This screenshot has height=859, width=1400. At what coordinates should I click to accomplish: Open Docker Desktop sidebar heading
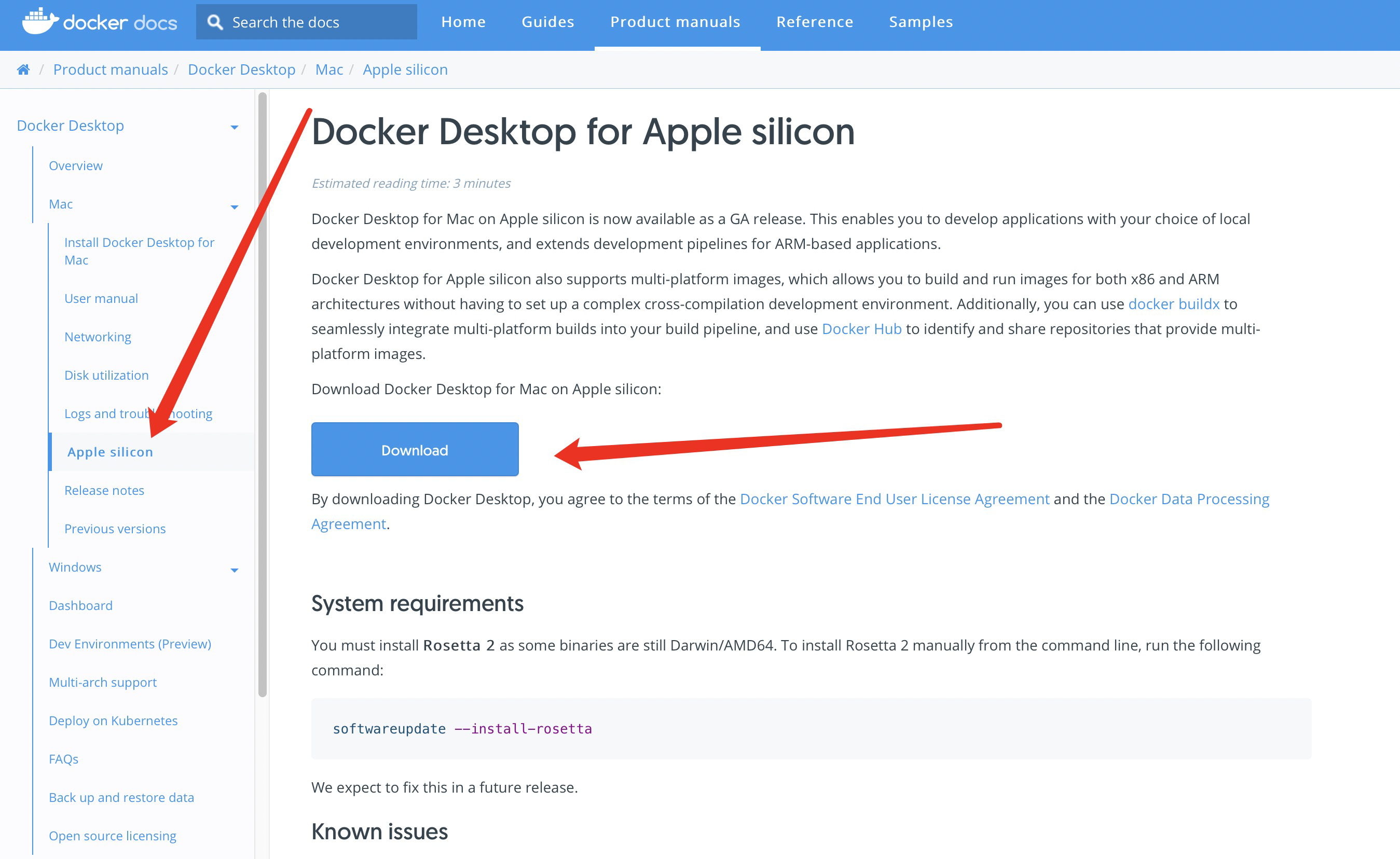[71, 126]
